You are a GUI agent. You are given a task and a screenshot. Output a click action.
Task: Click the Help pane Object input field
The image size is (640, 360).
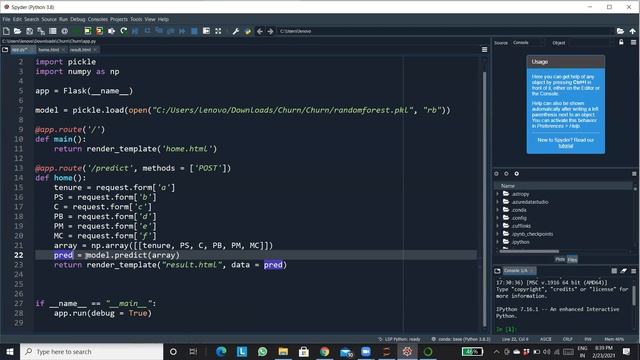tap(590, 42)
